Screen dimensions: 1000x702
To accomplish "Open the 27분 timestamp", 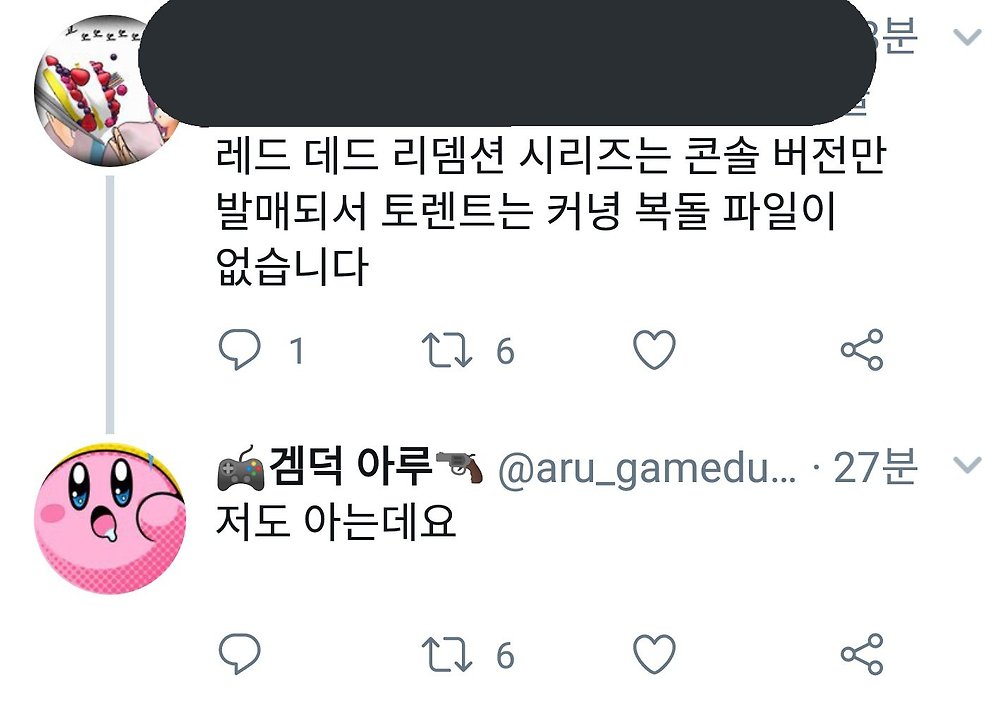I will point(875,467).
